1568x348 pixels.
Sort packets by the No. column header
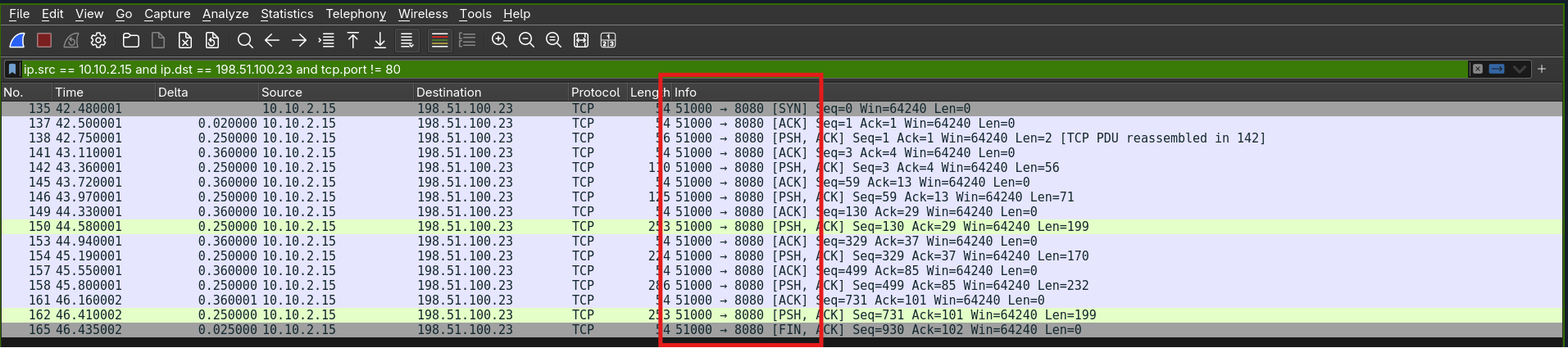26,93
